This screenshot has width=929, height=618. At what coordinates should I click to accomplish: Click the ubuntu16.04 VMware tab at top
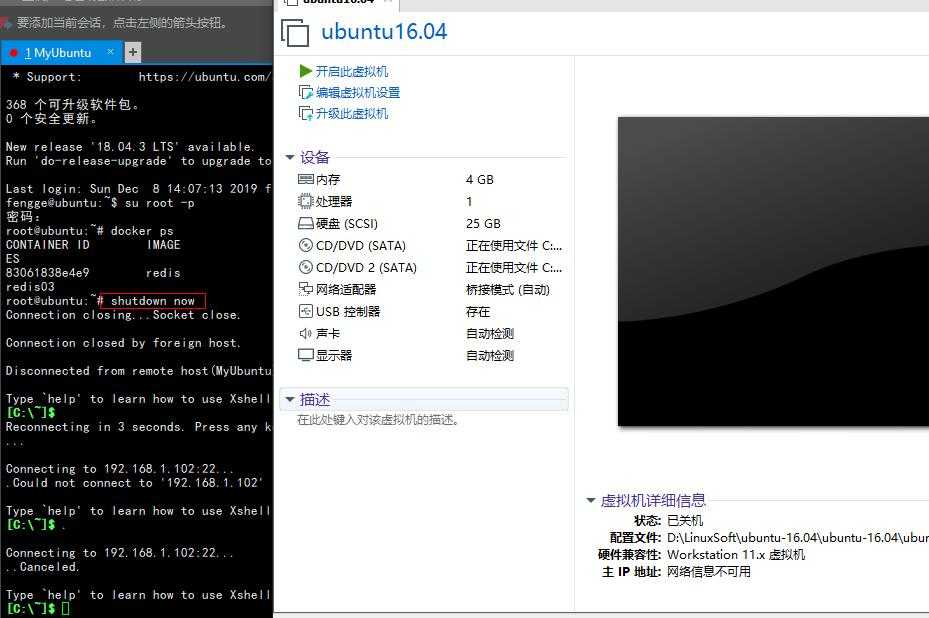(x=339, y=2)
